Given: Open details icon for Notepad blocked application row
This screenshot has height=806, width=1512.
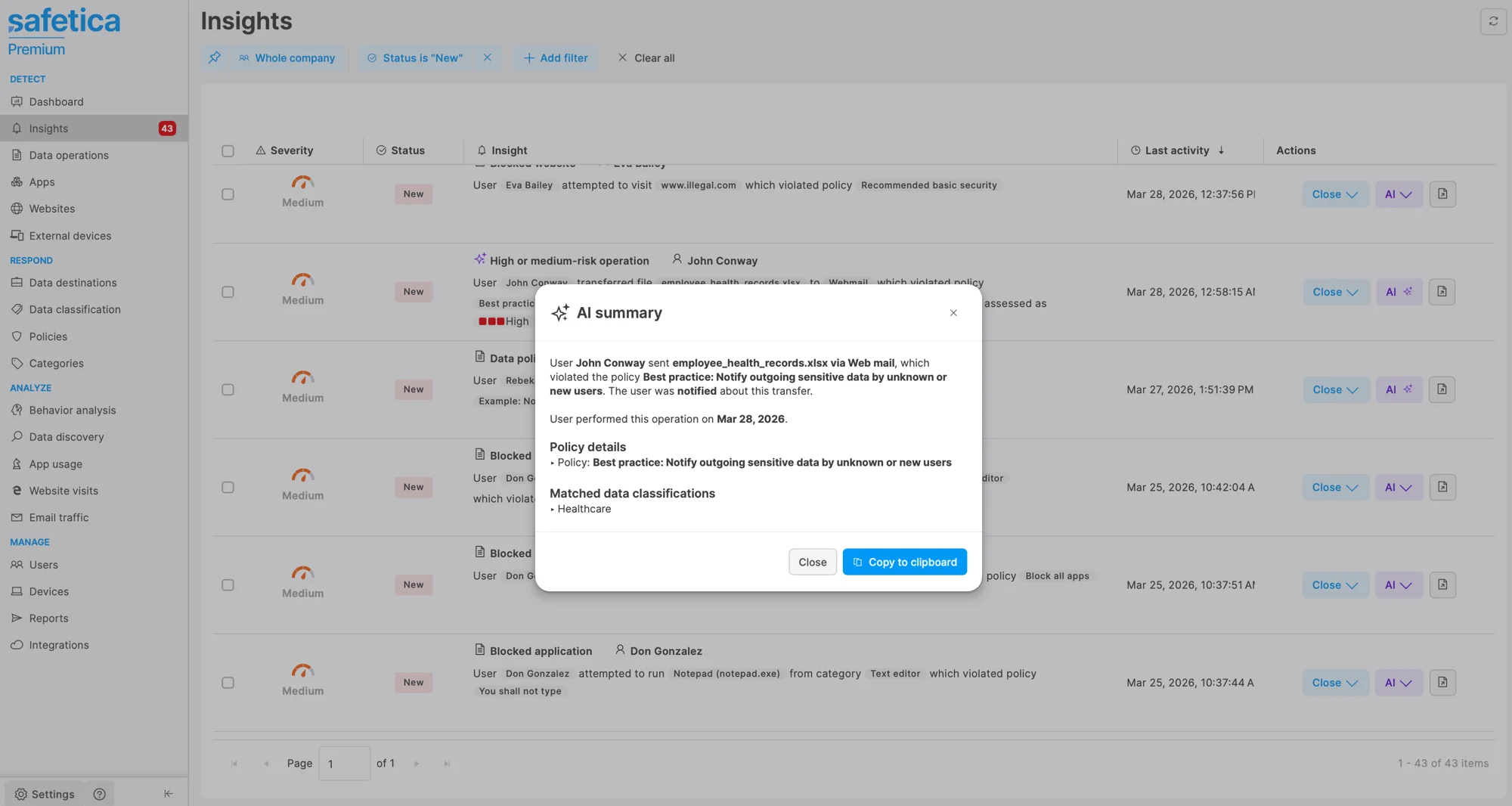Looking at the screenshot, I should point(1442,683).
